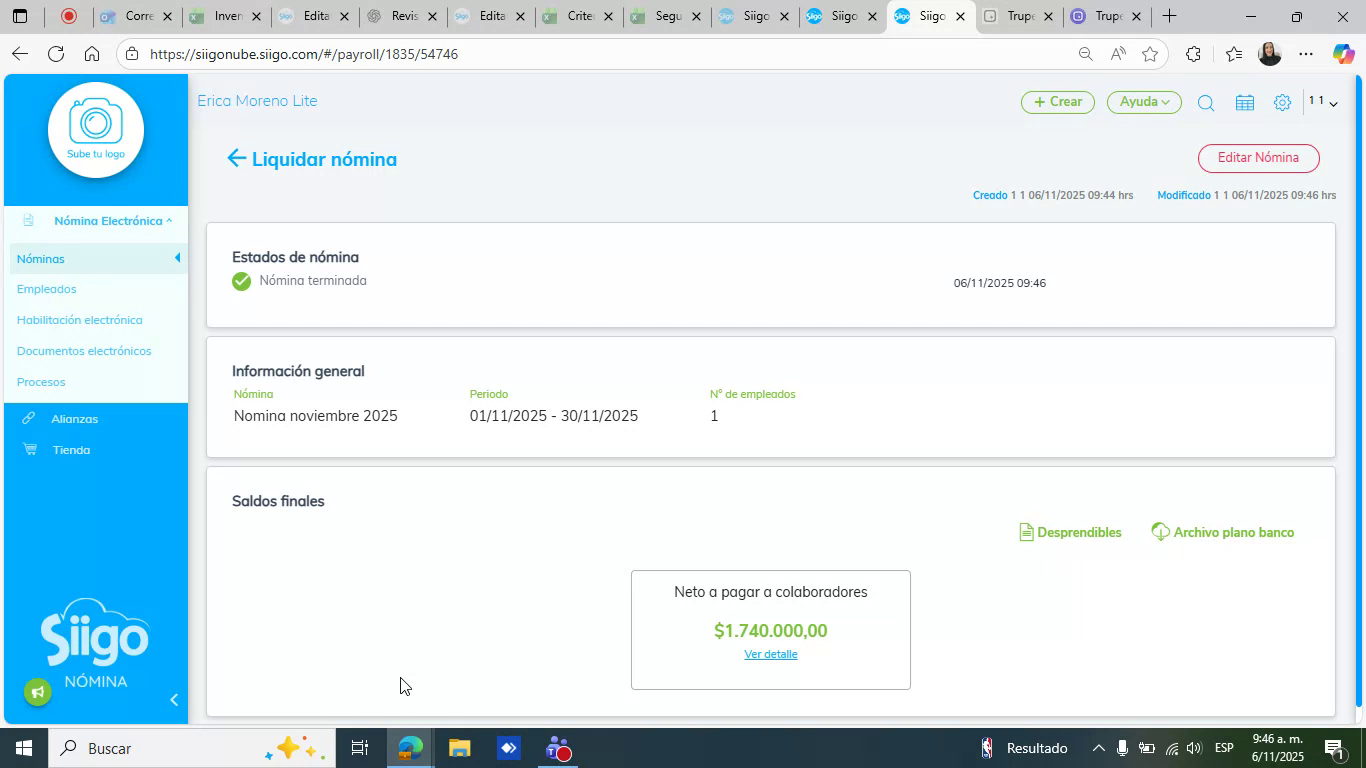The height and width of the screenshot is (768, 1366).
Task: Open the user account dropdown chevron
Action: coord(1332,103)
